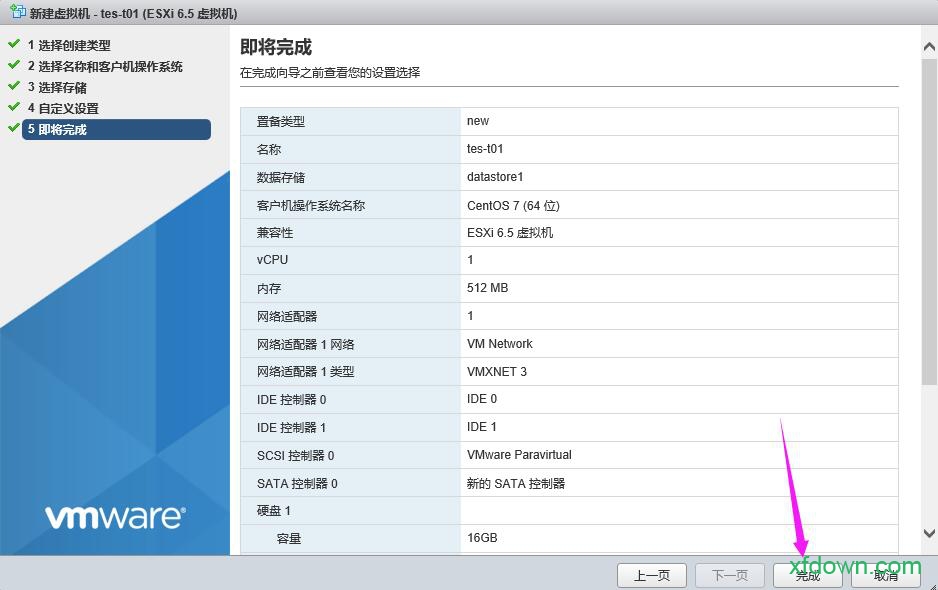
Task: Click 完成 to finish creating the VM
Action: coord(807,575)
